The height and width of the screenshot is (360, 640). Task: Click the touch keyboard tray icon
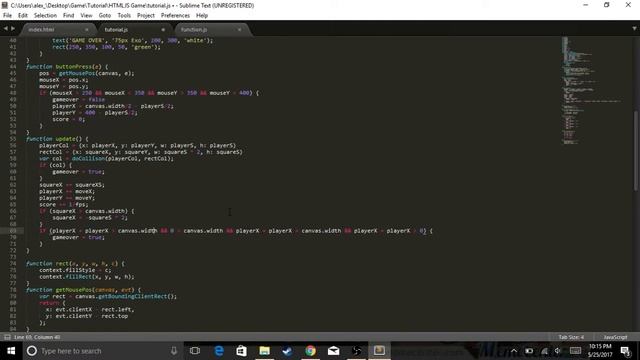(x=576, y=351)
